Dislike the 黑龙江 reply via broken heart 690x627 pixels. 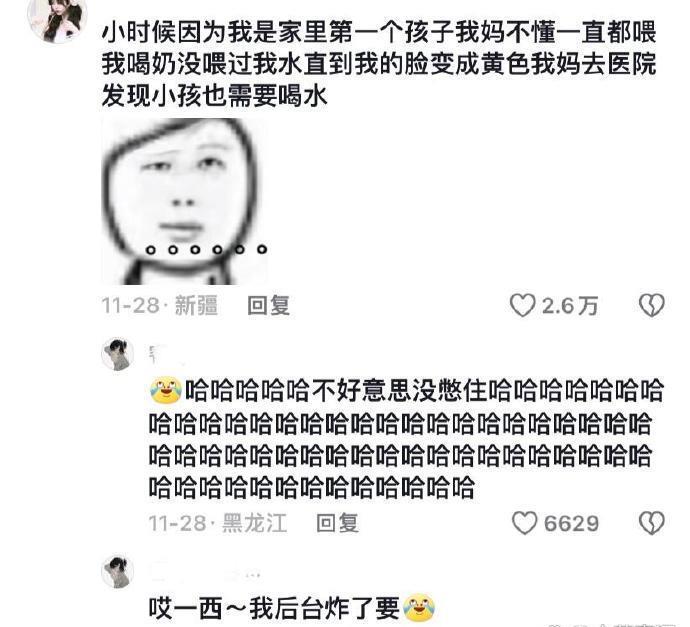pos(651,523)
